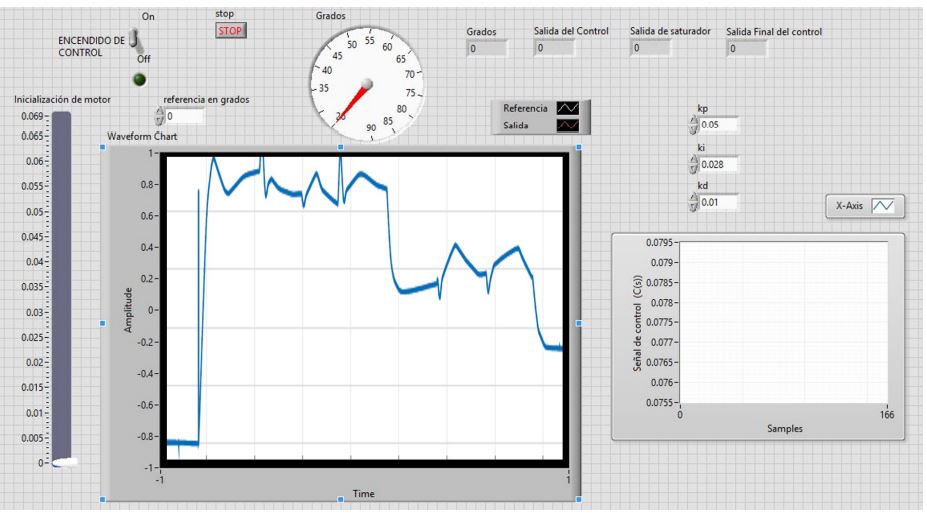Click the 0.0795 Y-axis maximum value

659,243
